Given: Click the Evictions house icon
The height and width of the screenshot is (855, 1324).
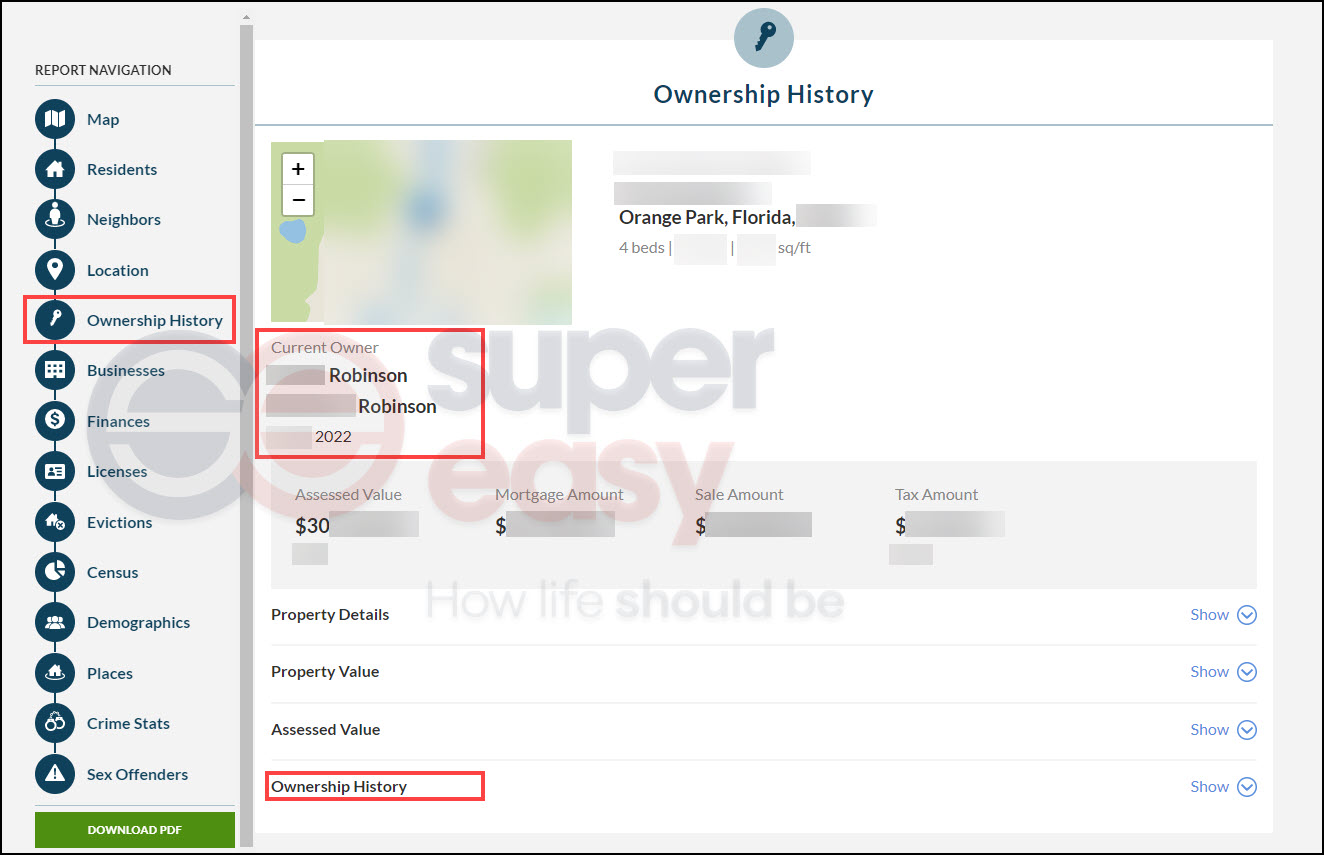Looking at the screenshot, I should point(55,522).
